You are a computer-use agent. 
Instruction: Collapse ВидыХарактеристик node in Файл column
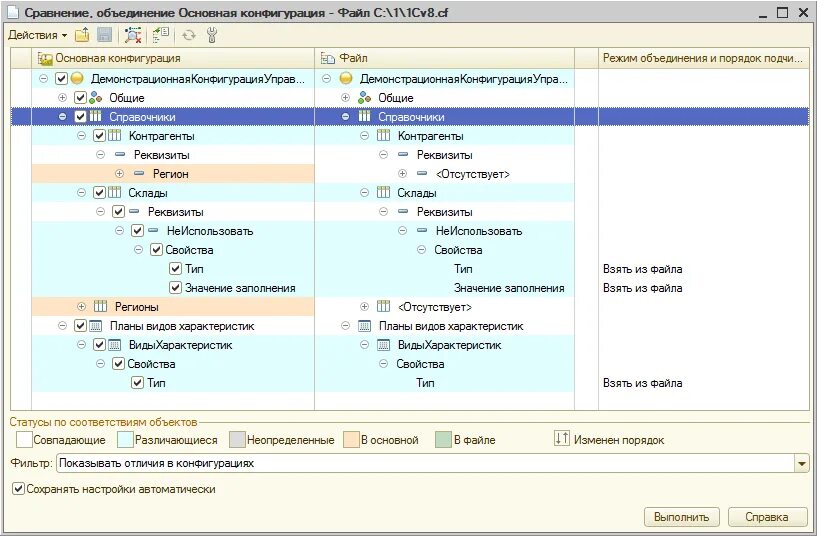(x=364, y=345)
